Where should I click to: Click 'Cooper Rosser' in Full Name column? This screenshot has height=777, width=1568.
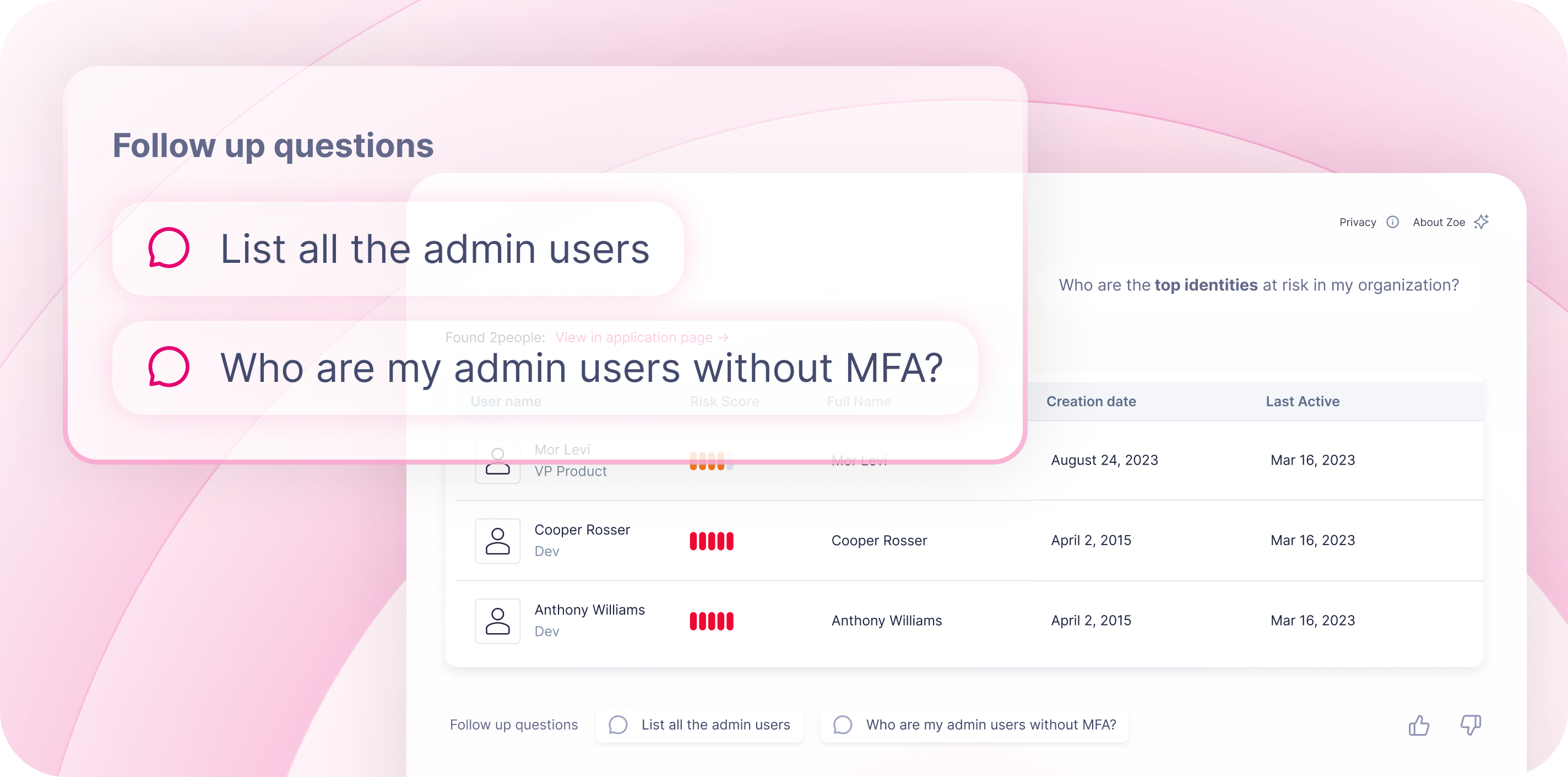point(879,540)
